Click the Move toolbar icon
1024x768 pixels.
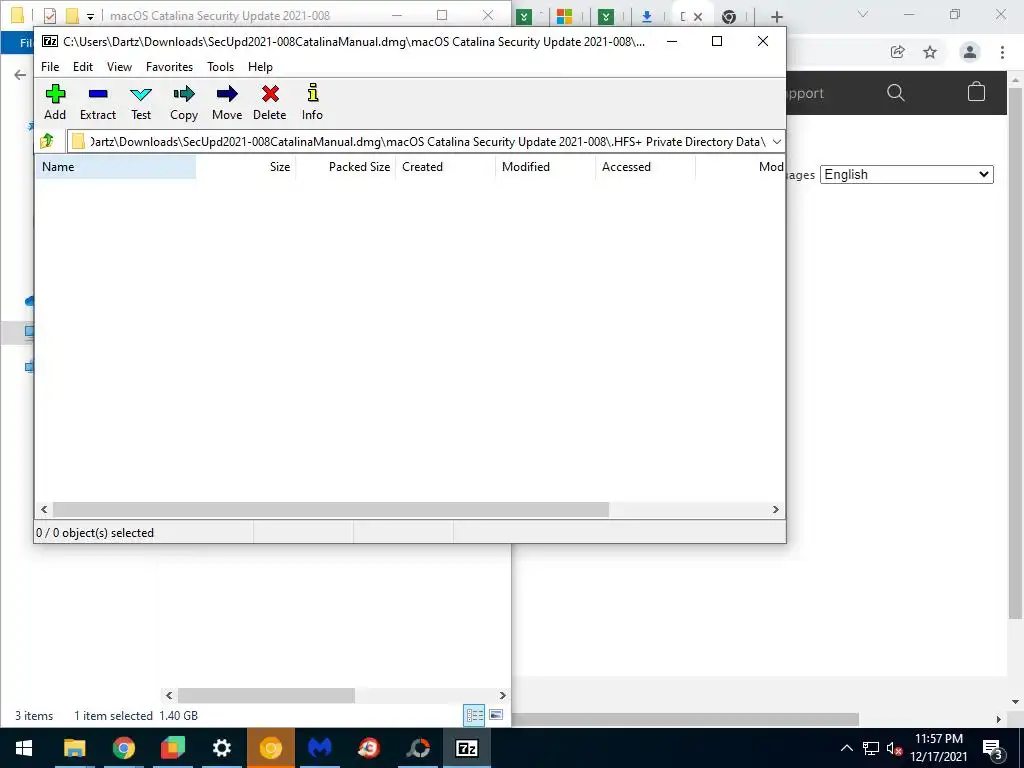(x=227, y=102)
